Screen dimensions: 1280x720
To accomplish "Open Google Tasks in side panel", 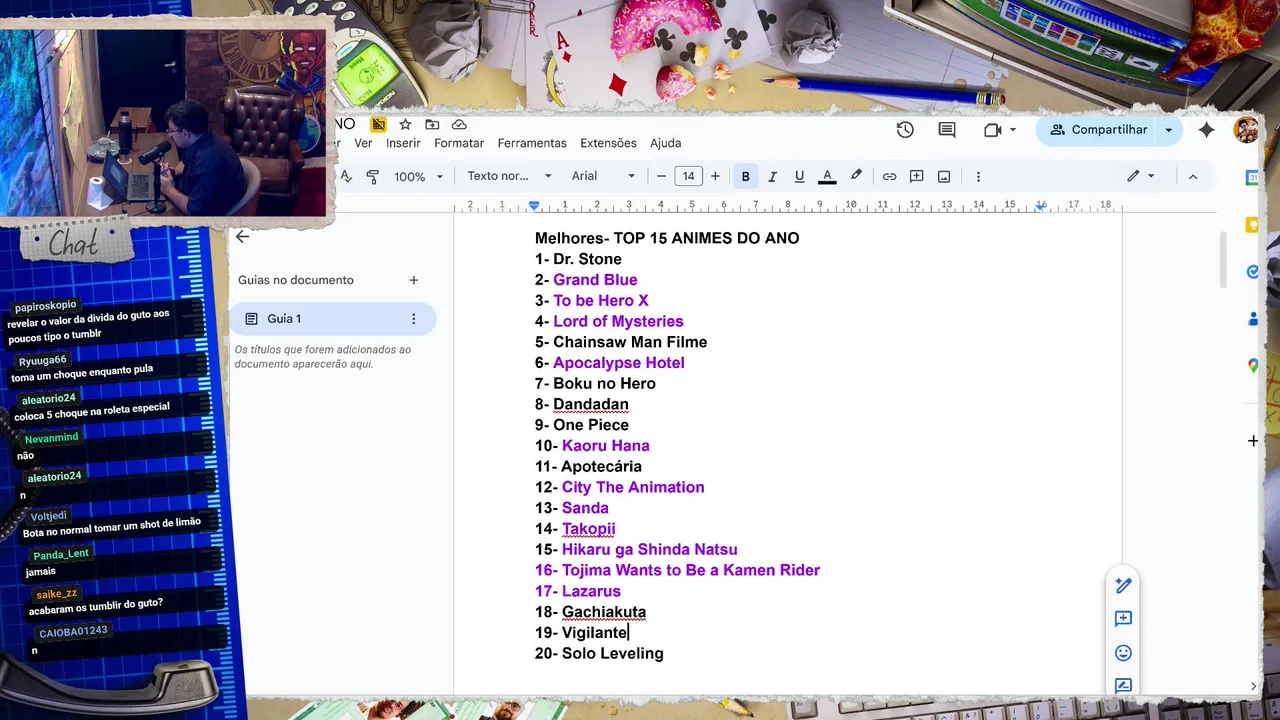I will (x=1253, y=272).
